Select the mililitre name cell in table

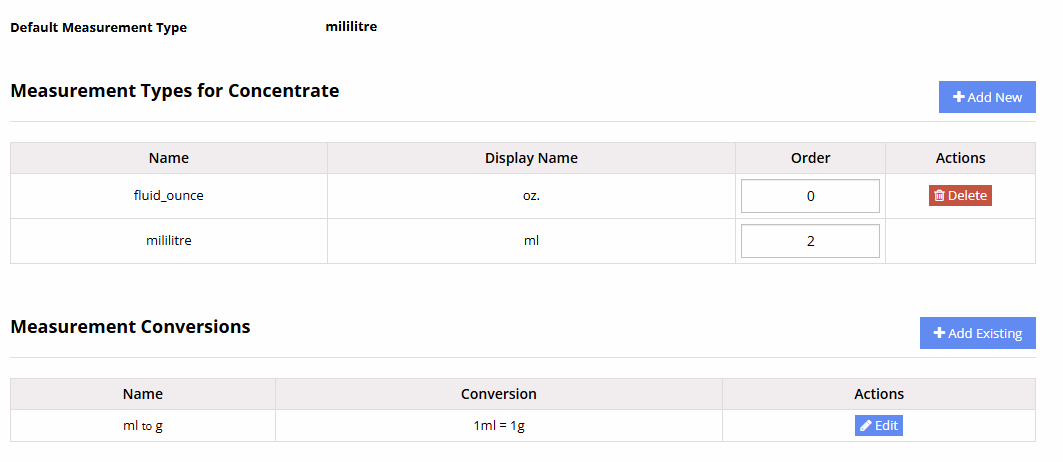pyautogui.click(x=168, y=241)
